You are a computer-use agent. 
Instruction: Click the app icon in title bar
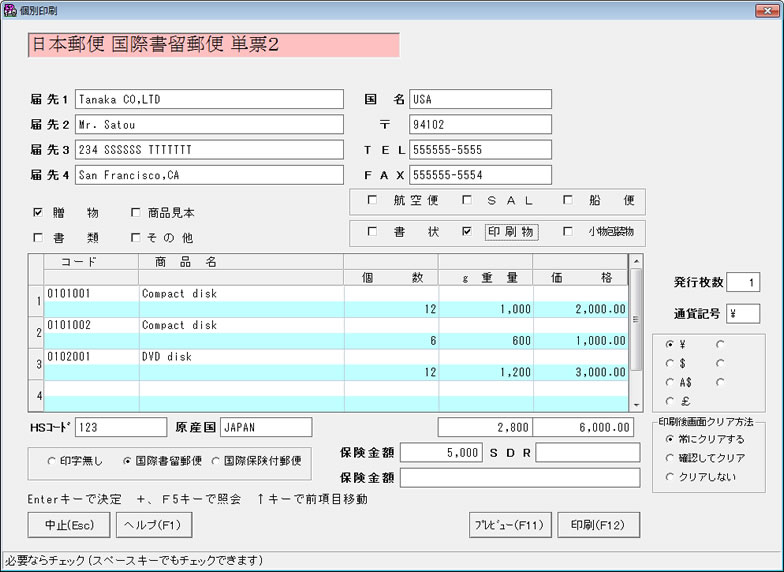coord(10,9)
